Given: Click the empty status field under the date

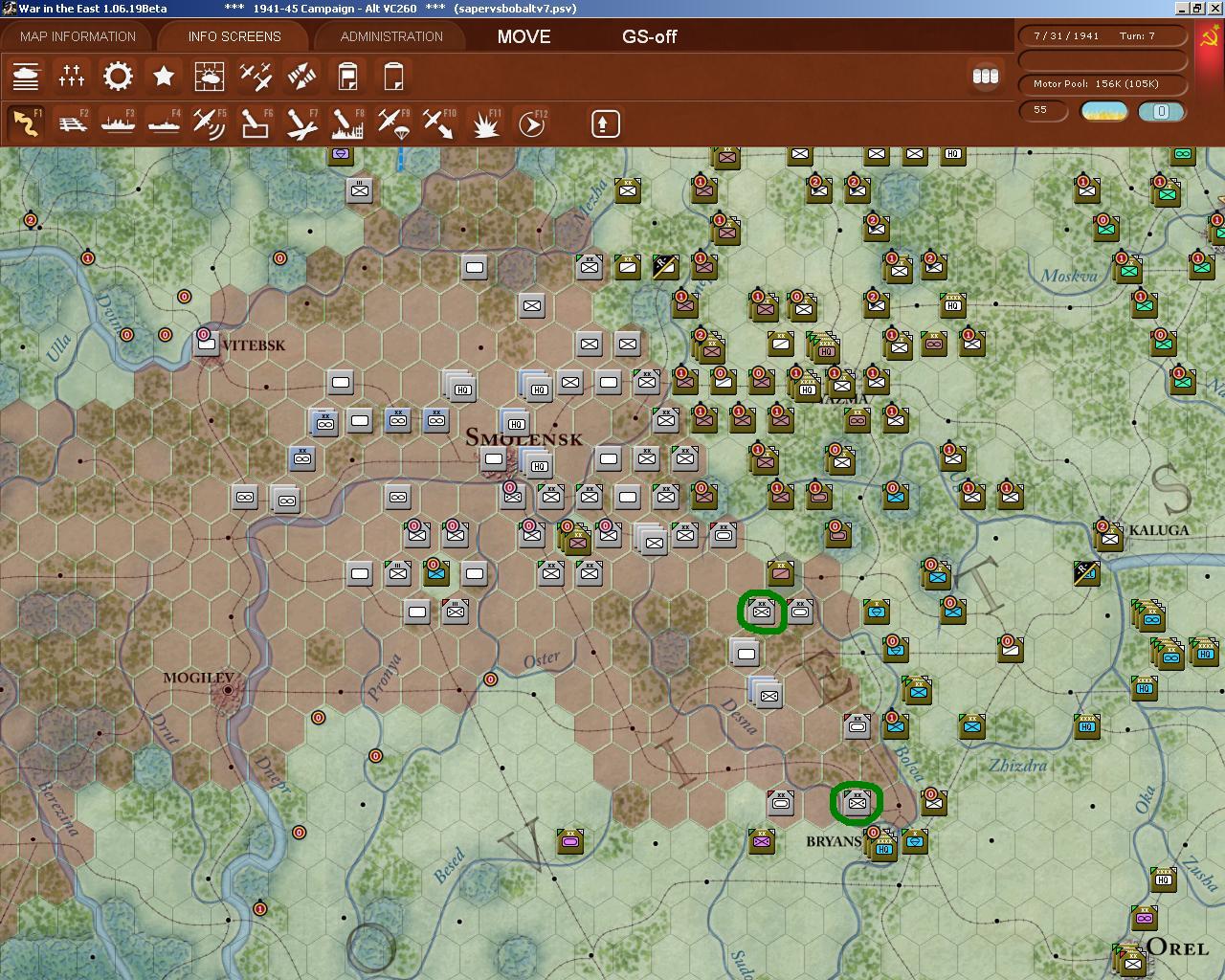Looking at the screenshot, I should coord(1102,60).
